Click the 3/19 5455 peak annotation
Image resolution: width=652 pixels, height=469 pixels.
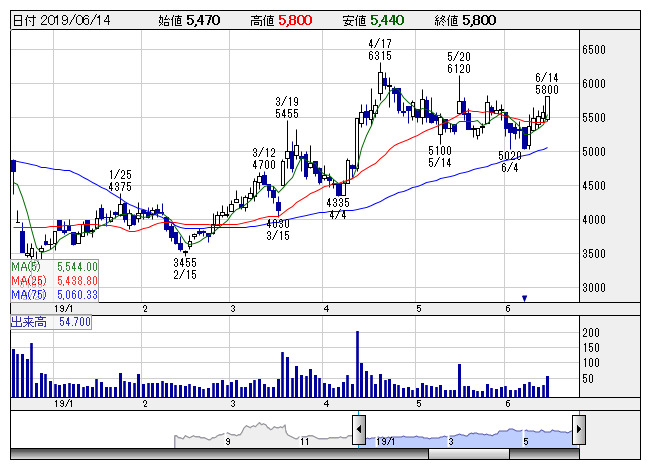click(x=287, y=107)
